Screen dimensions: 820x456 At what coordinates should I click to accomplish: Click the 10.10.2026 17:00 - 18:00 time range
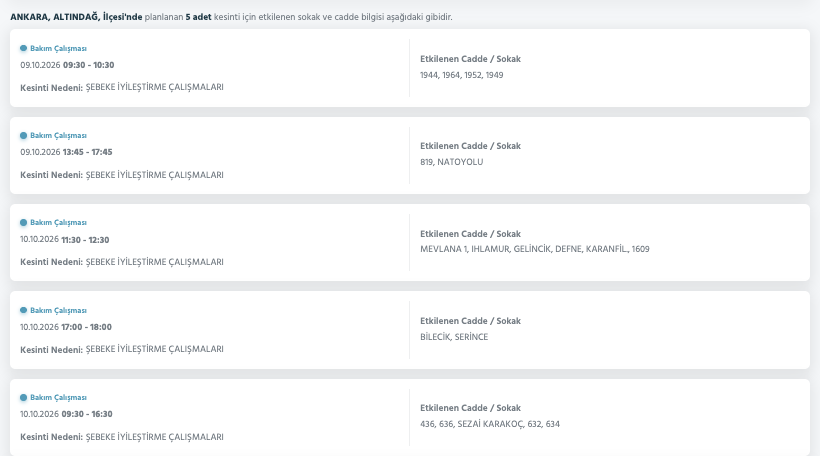(x=66, y=327)
